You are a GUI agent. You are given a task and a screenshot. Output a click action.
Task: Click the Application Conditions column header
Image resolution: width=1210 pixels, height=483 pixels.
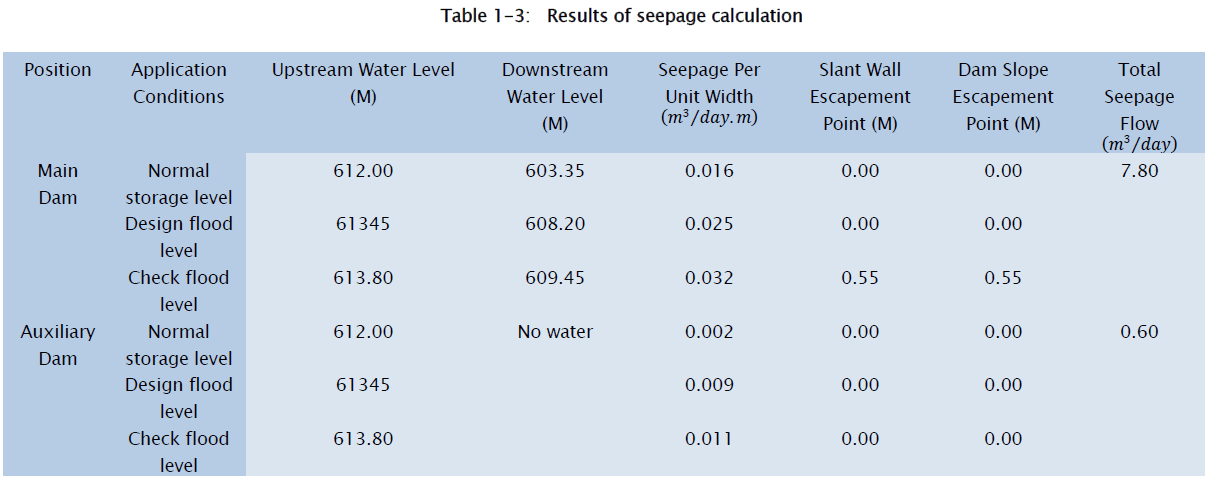[179, 83]
